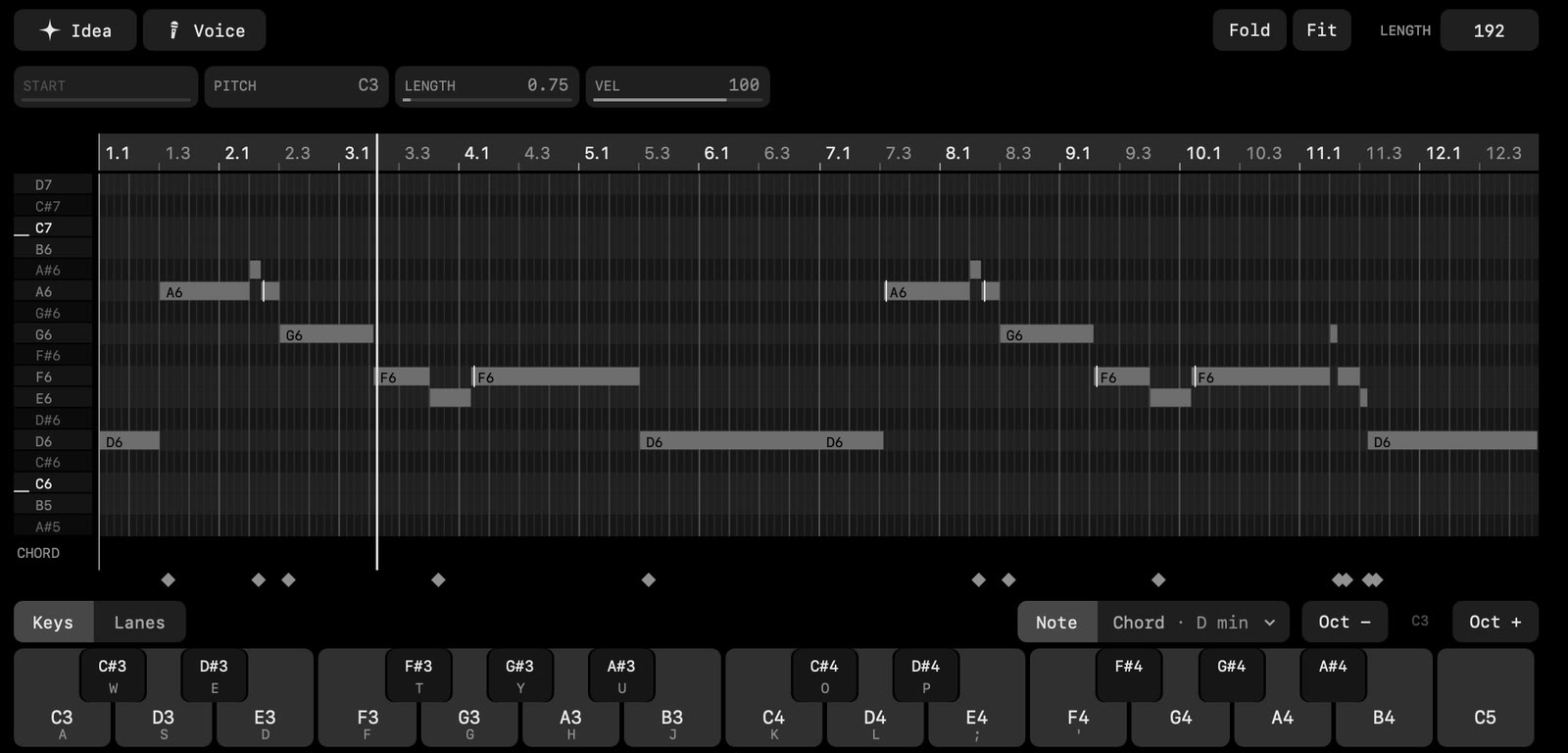Play the C#4 black key
Image resolution: width=1568 pixels, height=753 pixels.
click(824, 676)
